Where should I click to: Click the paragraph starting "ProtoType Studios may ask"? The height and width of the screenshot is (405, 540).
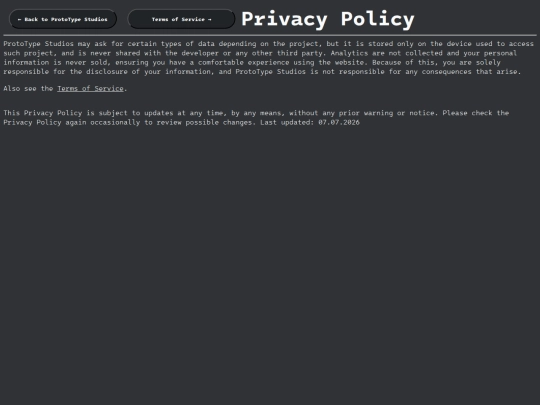269,58
